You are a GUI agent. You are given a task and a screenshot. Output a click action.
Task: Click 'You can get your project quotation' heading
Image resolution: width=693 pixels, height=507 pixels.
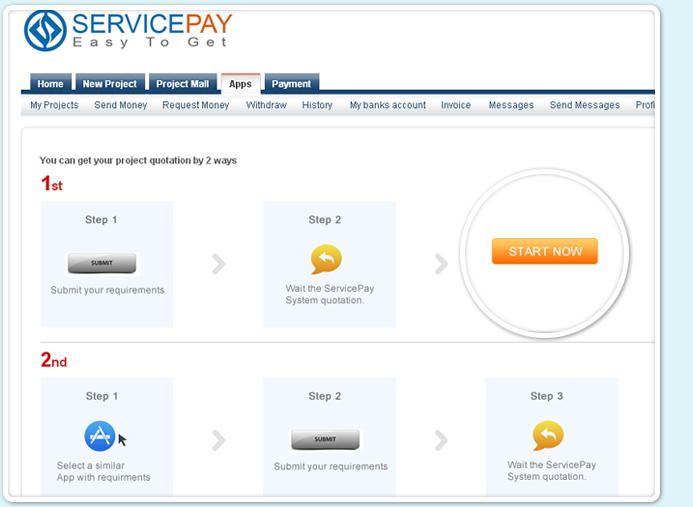pyautogui.click(x=138, y=160)
